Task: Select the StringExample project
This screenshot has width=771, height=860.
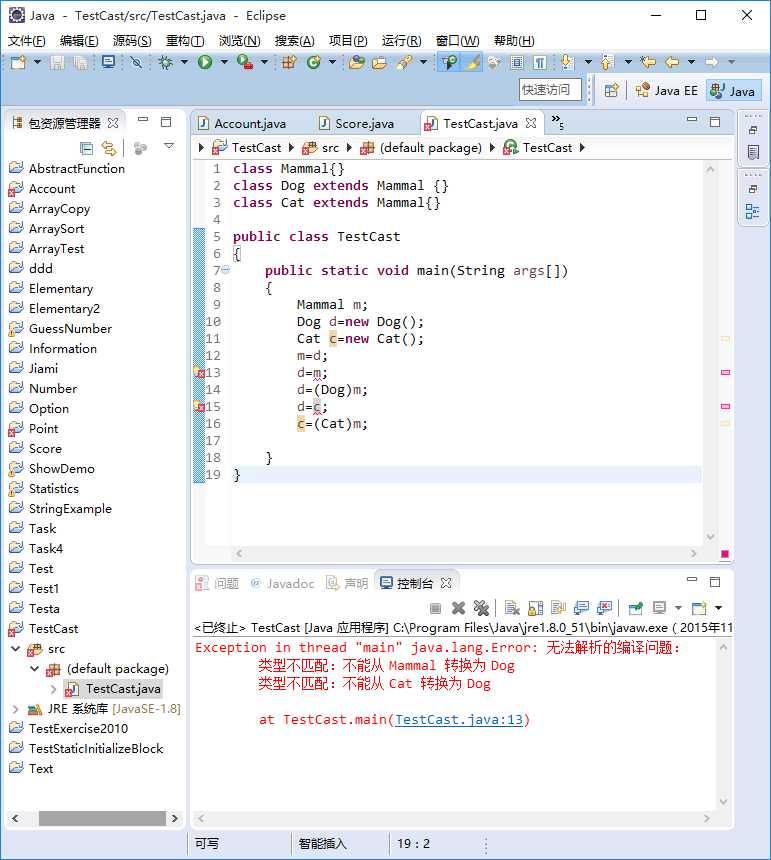Action: click(70, 508)
